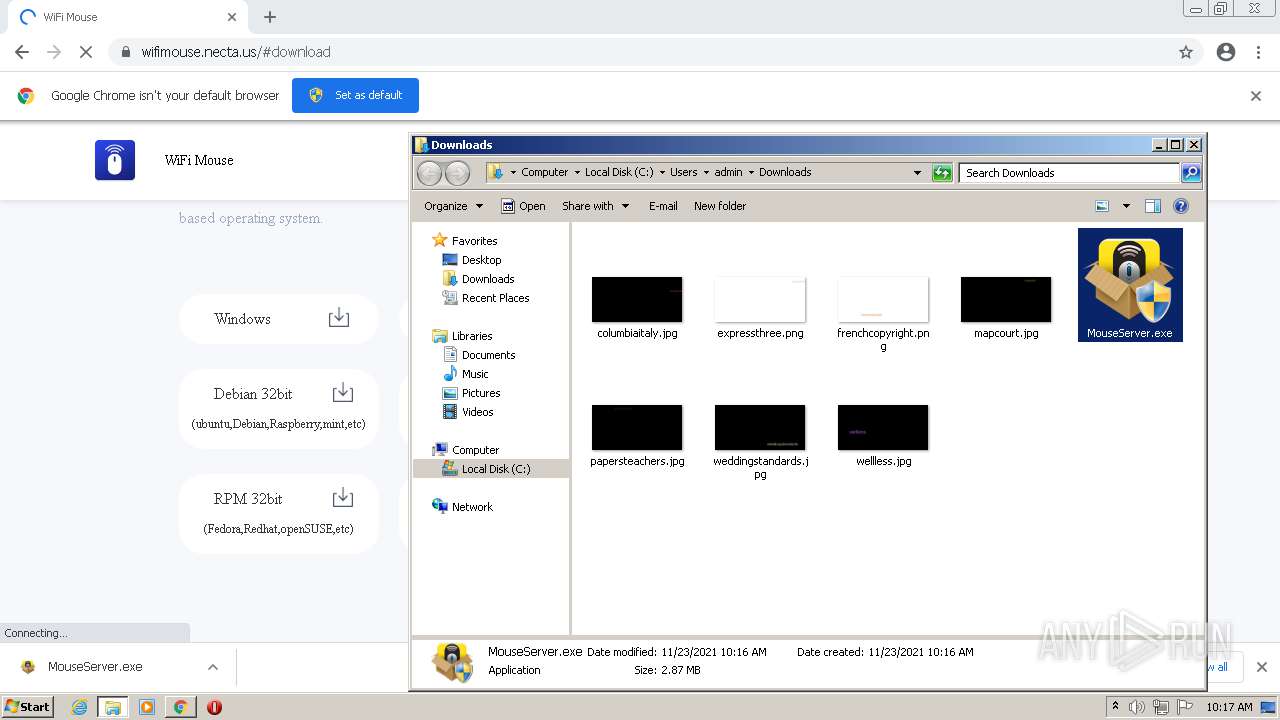Show hidden system tray icons

pos(1115,706)
